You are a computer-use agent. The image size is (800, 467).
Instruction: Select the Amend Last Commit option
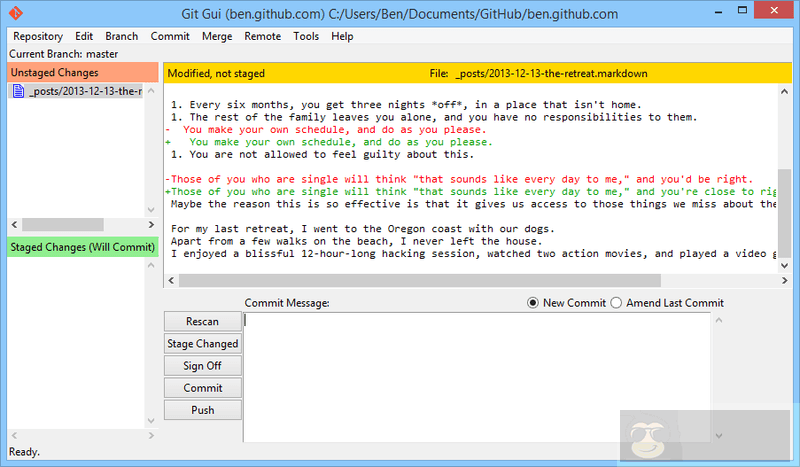point(616,303)
